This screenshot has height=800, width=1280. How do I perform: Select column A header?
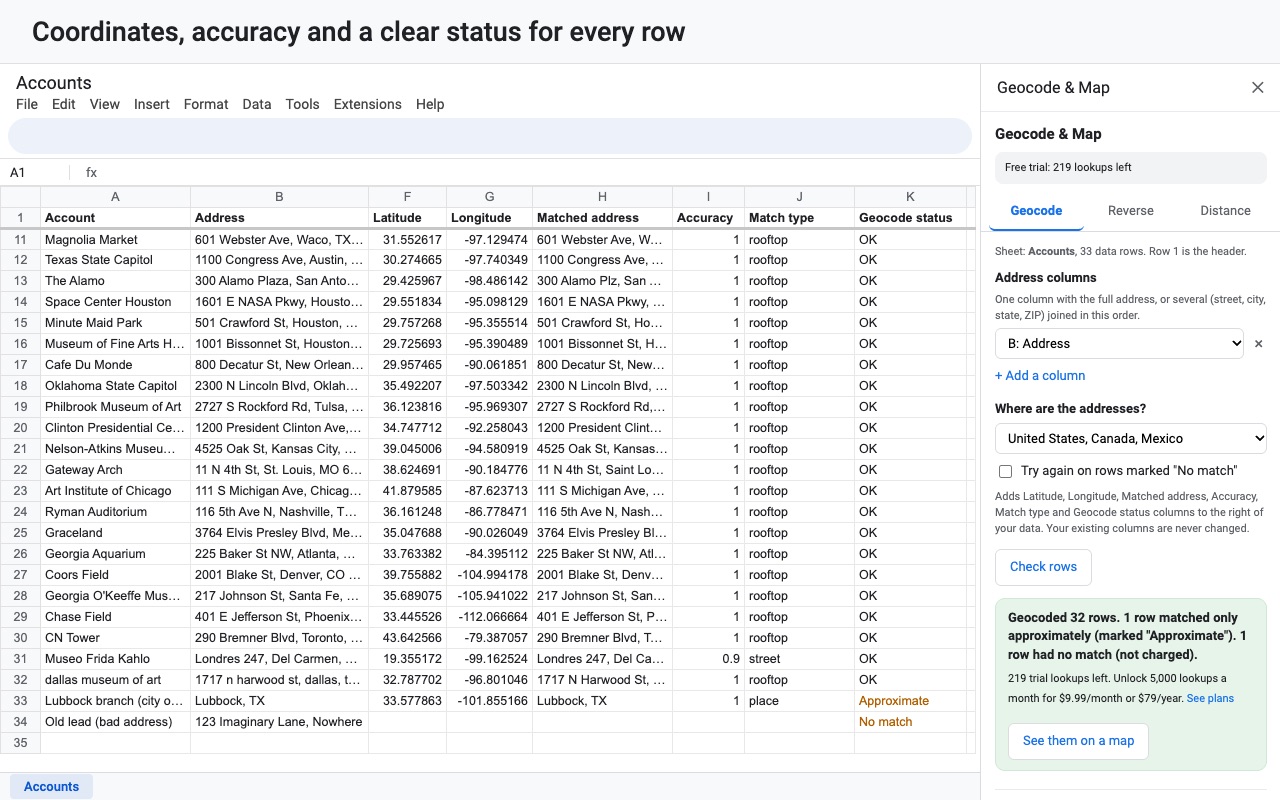(x=115, y=197)
